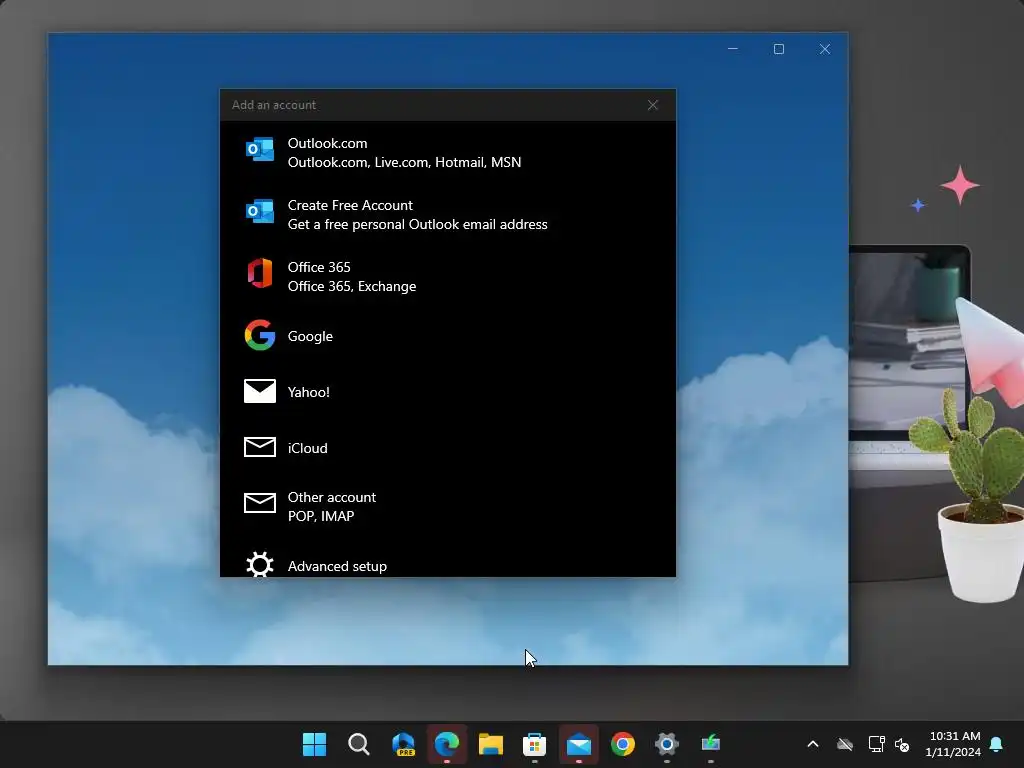
Task: Click the OneDrive cloud tray icon
Action: pyautogui.click(x=845, y=744)
